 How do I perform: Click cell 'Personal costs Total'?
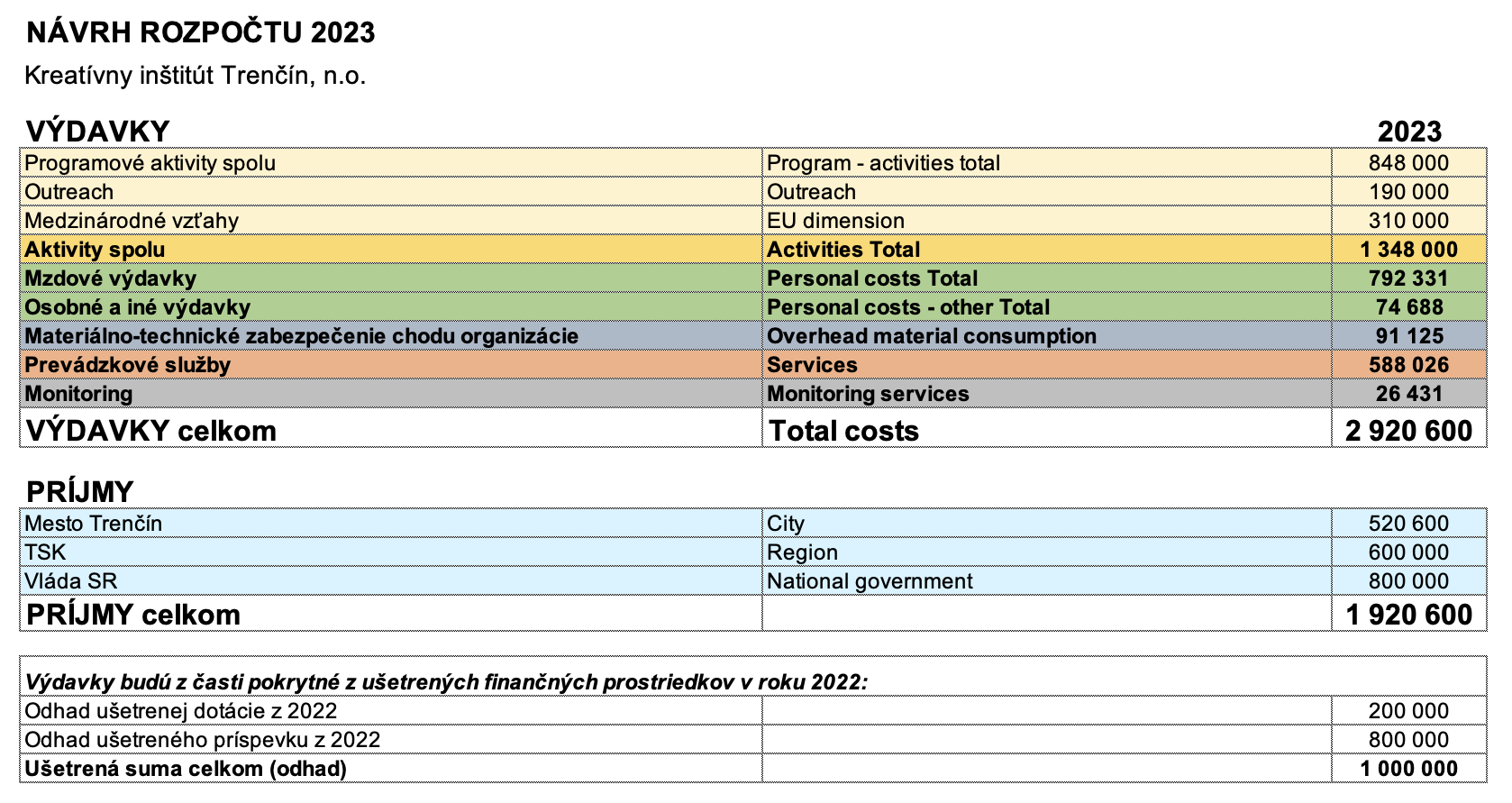point(1047,278)
